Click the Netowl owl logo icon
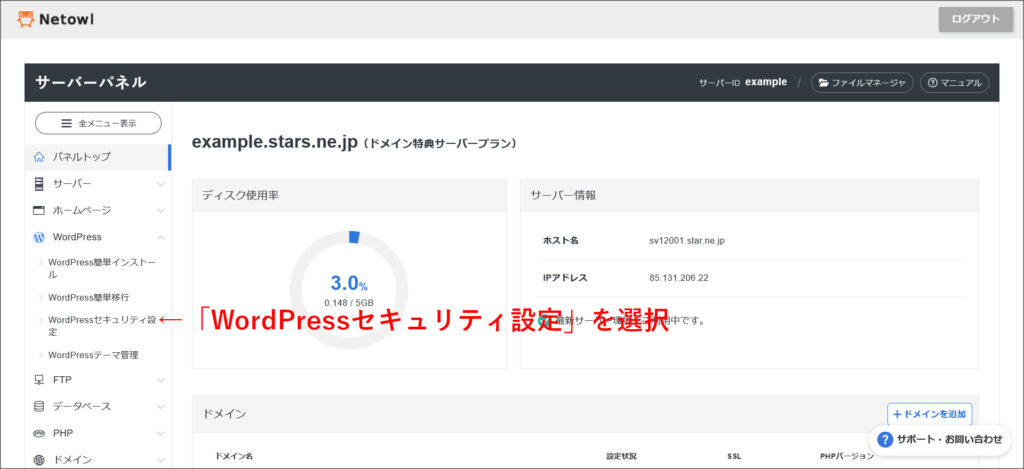The image size is (1024, 469). click(25, 19)
